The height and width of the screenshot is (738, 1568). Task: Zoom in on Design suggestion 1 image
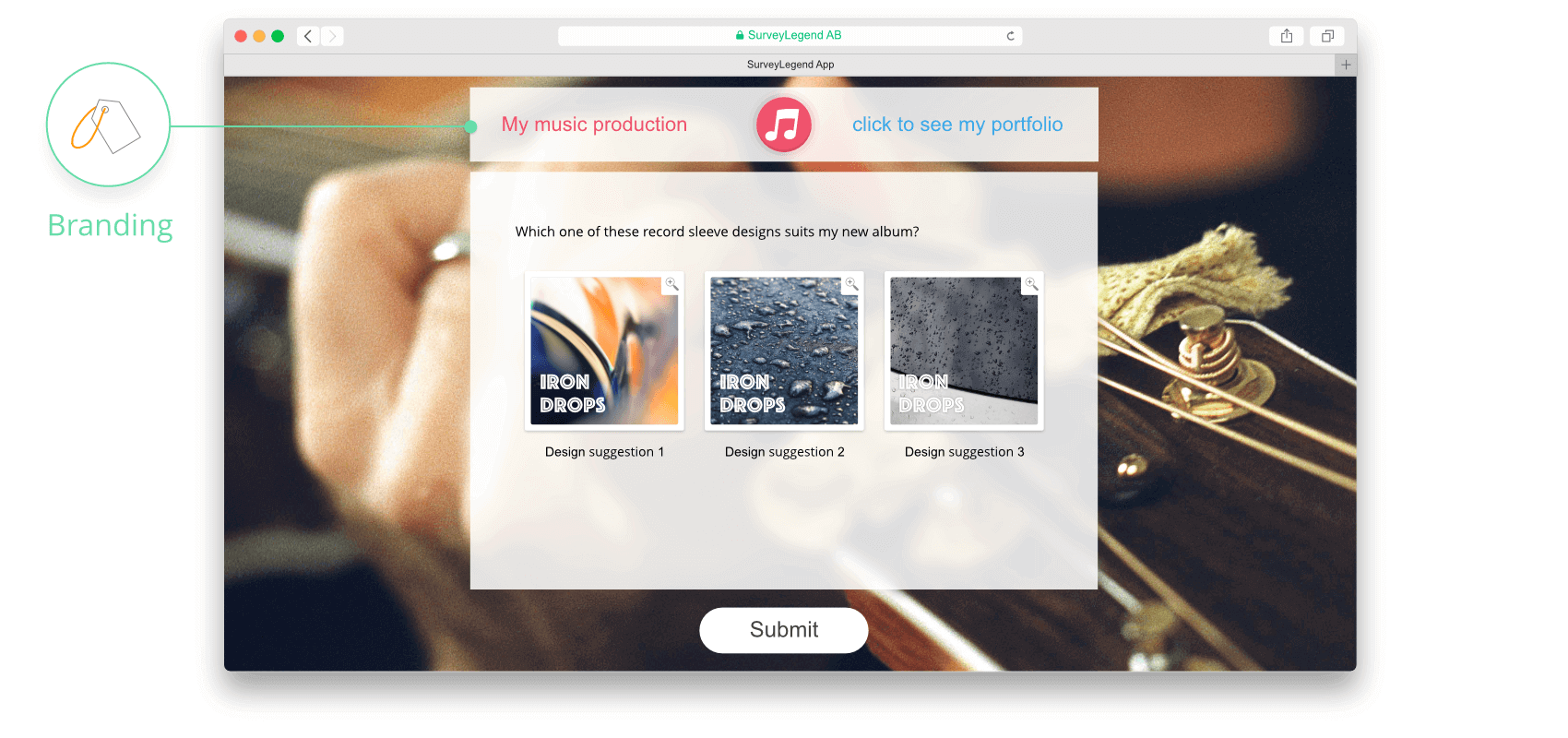tap(671, 284)
